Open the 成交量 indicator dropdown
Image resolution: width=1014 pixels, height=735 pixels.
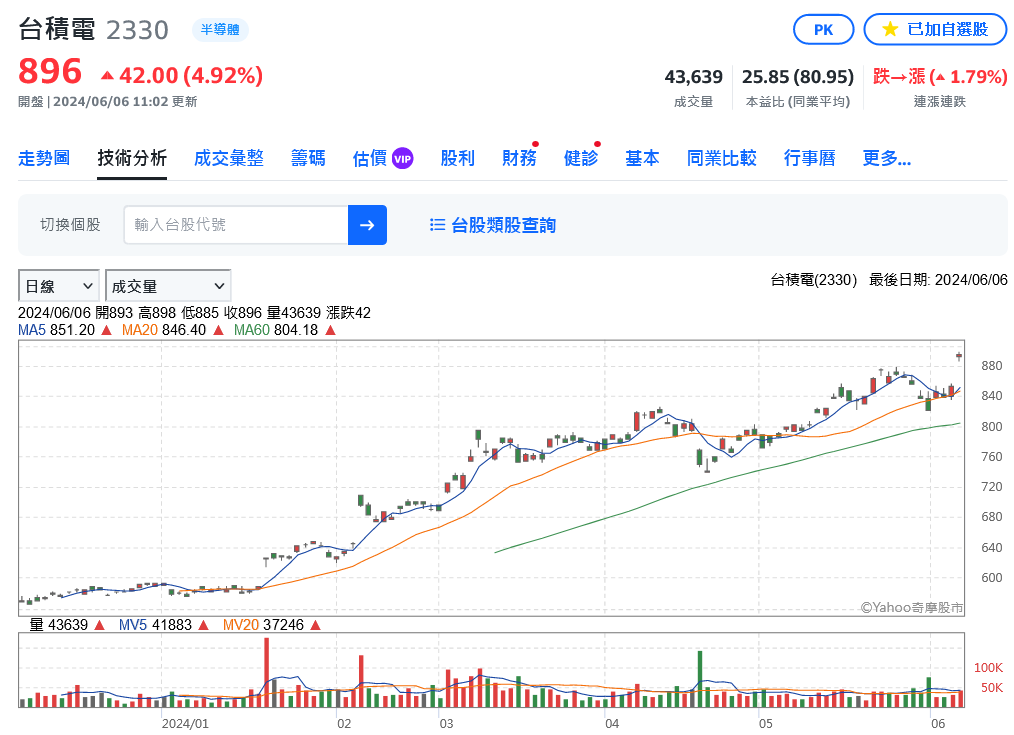point(168,286)
